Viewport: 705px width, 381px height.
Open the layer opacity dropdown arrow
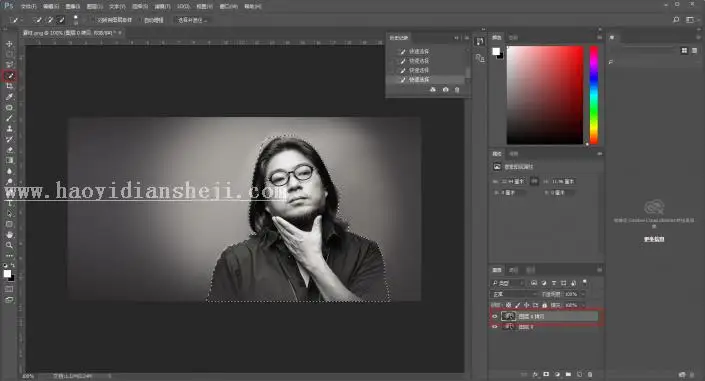[x=583, y=294]
